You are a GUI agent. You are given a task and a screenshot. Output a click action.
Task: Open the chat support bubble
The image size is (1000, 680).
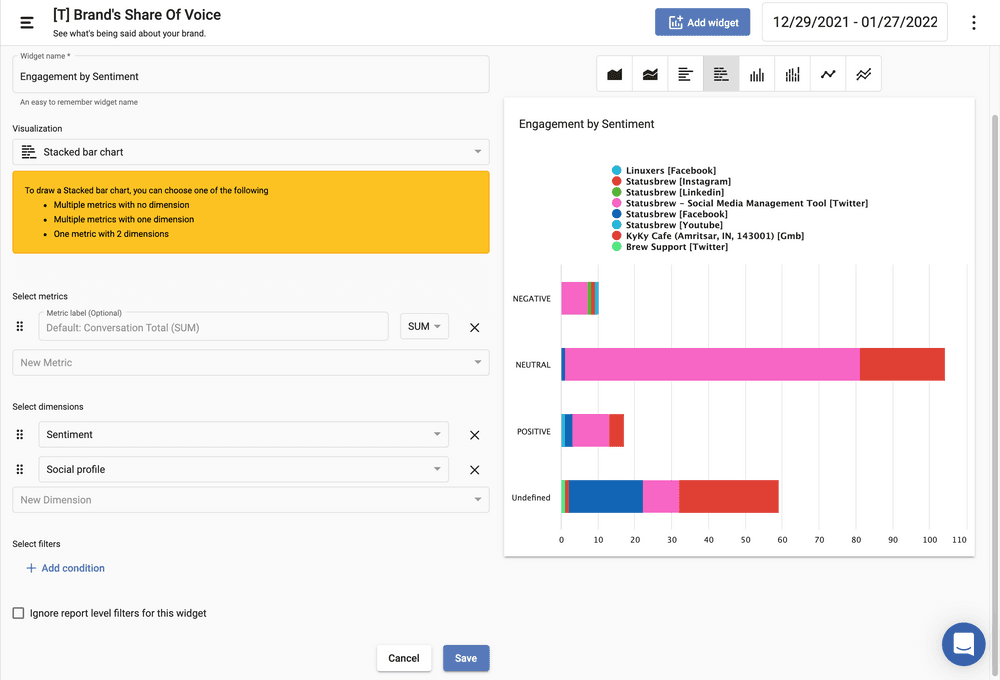click(x=963, y=644)
